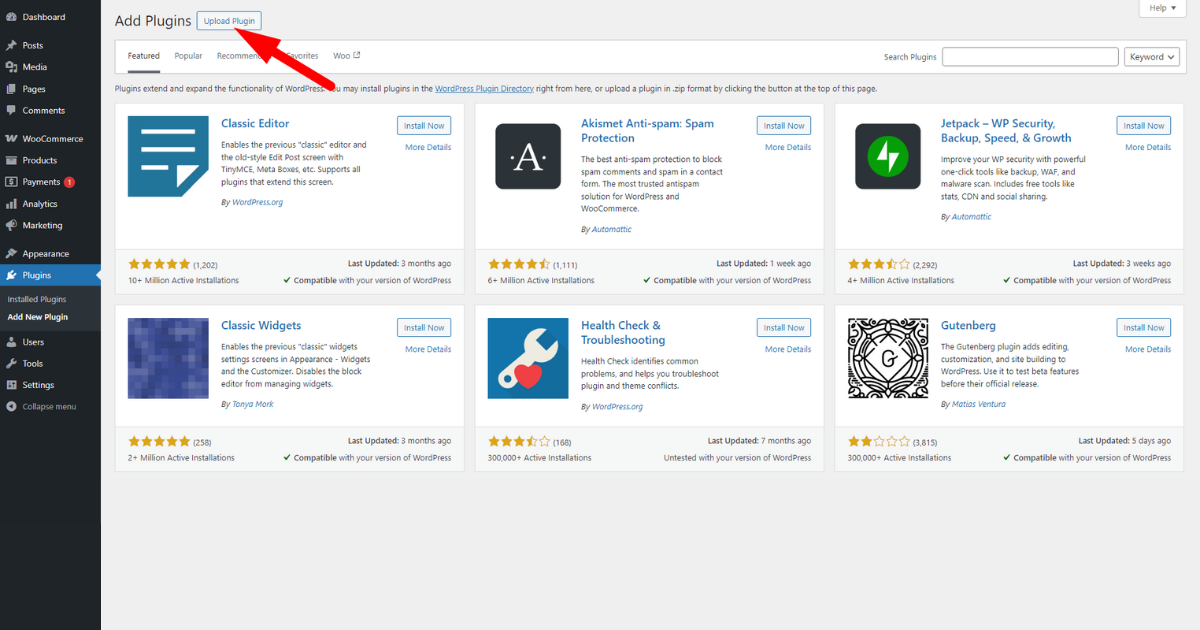Click the WooCommerce logo icon
1200x630 pixels.
[11, 139]
